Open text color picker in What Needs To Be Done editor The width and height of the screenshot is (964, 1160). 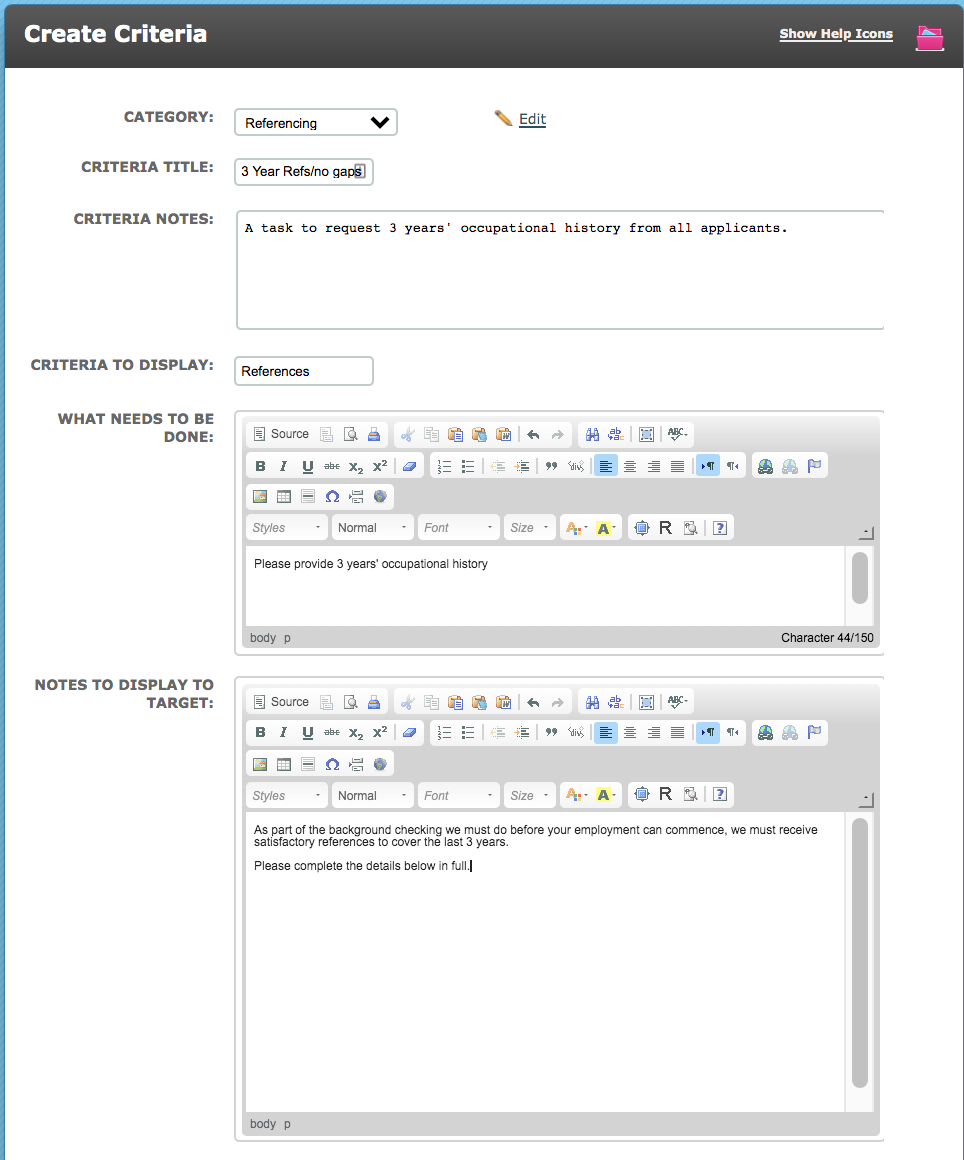(x=576, y=527)
